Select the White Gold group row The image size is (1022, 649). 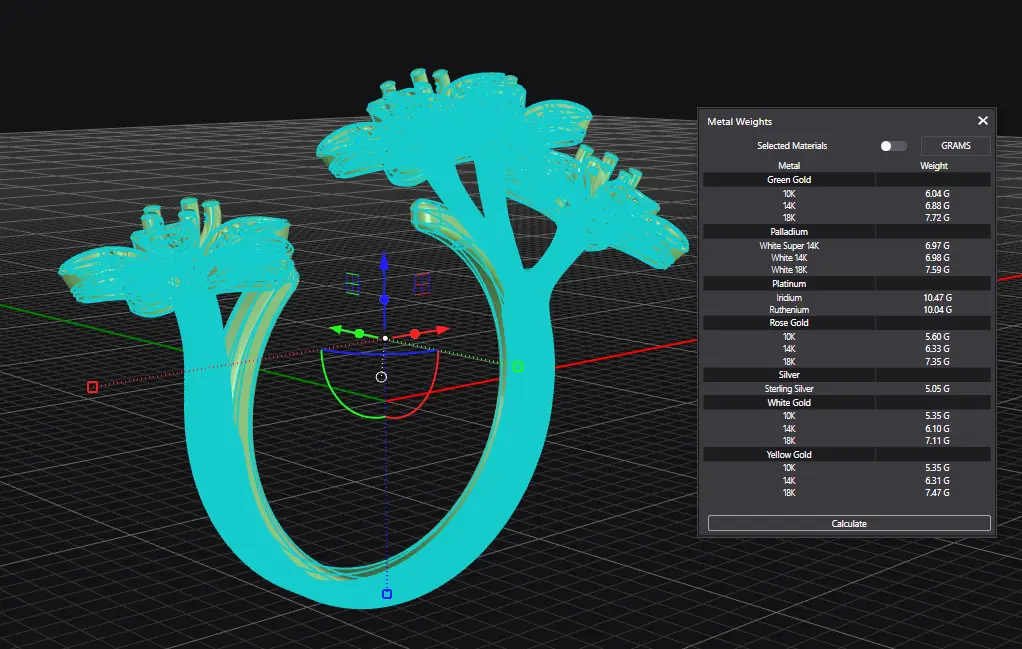point(847,403)
